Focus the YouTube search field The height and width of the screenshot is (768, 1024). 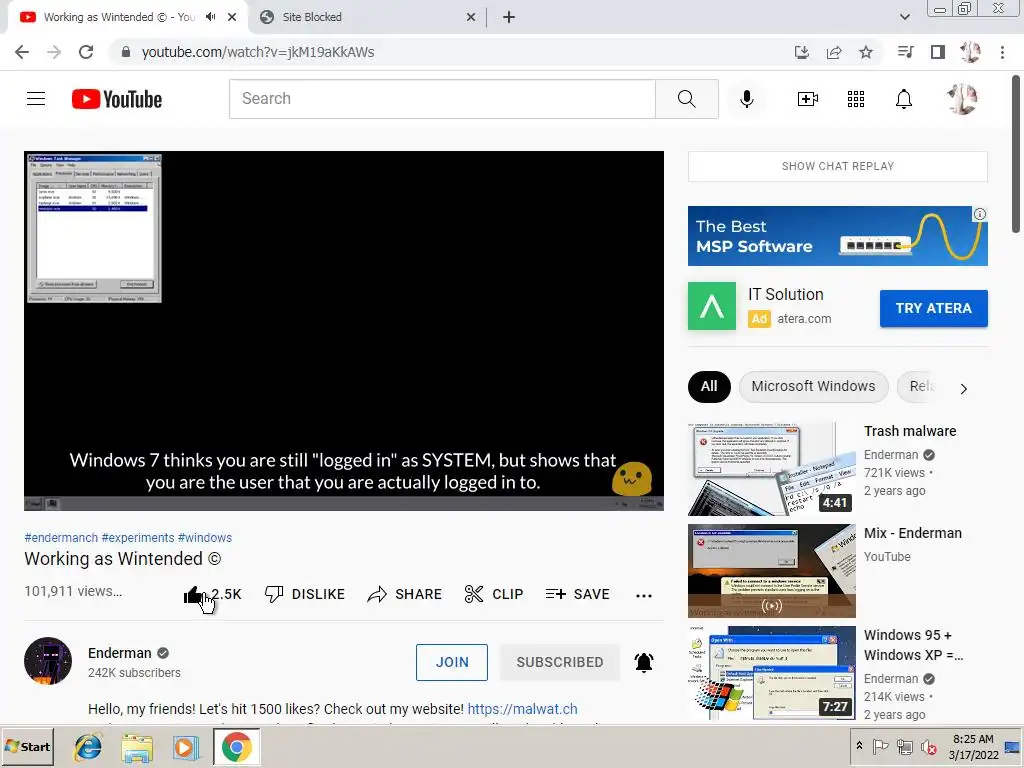pyautogui.click(x=442, y=99)
